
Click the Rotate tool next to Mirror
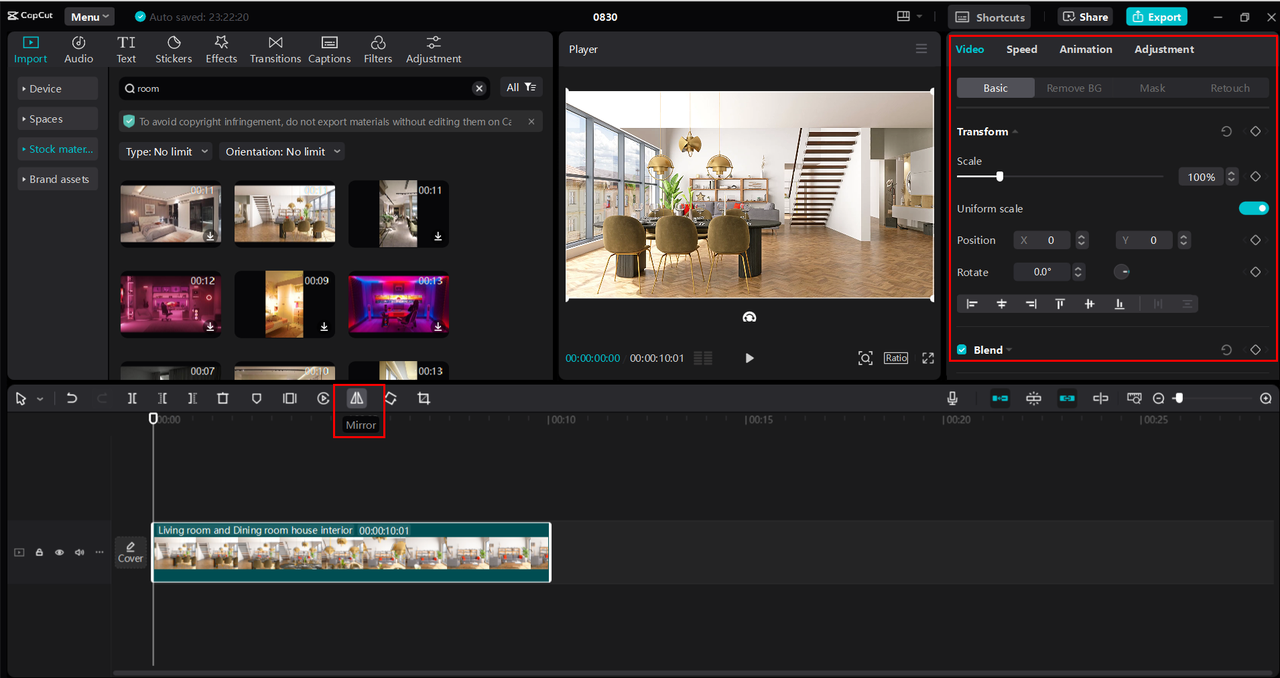391,398
